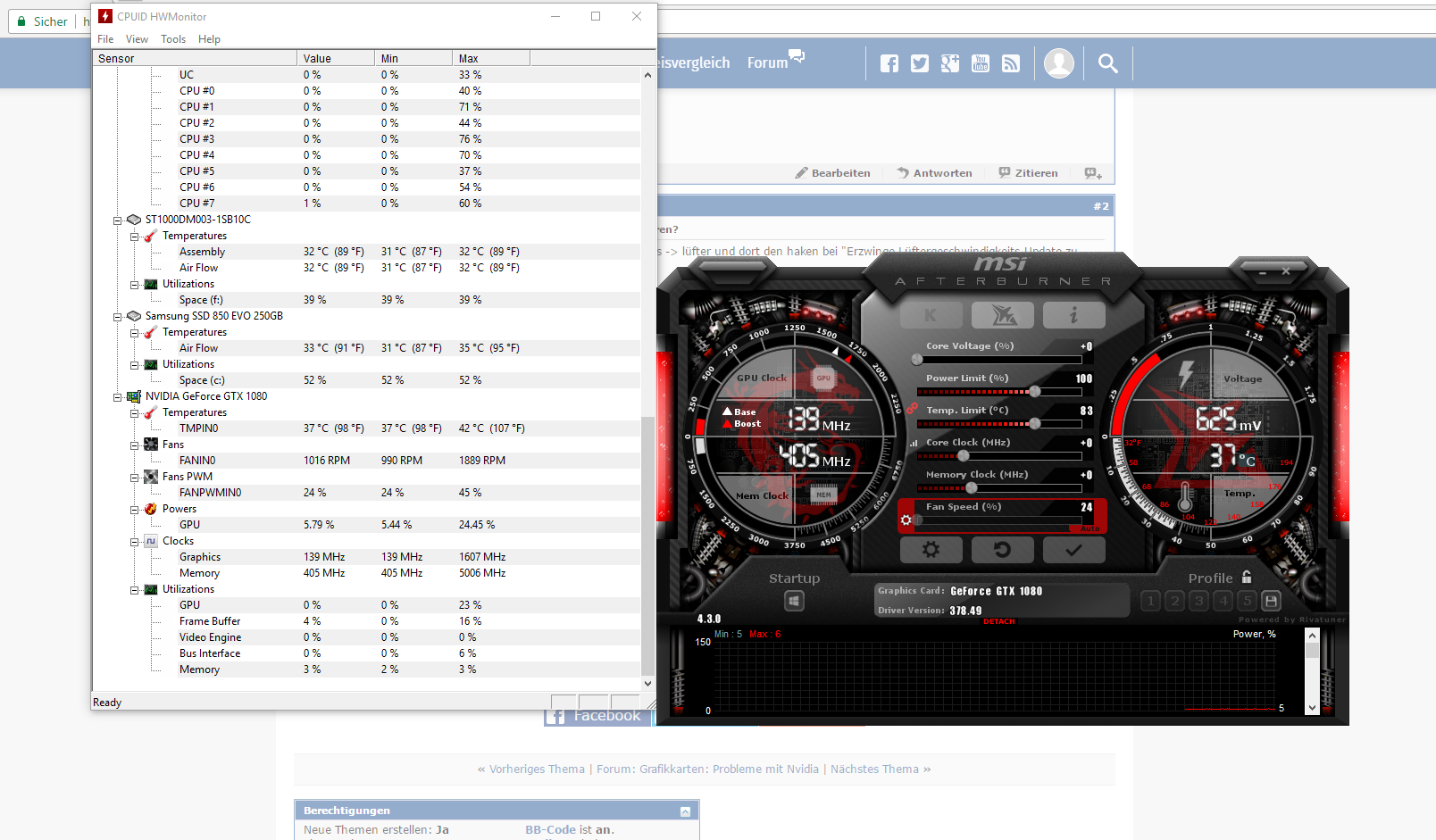This screenshot has height=840, width=1436.
Task: Detach the Afterburner monitoring graph
Action: tap(999, 621)
